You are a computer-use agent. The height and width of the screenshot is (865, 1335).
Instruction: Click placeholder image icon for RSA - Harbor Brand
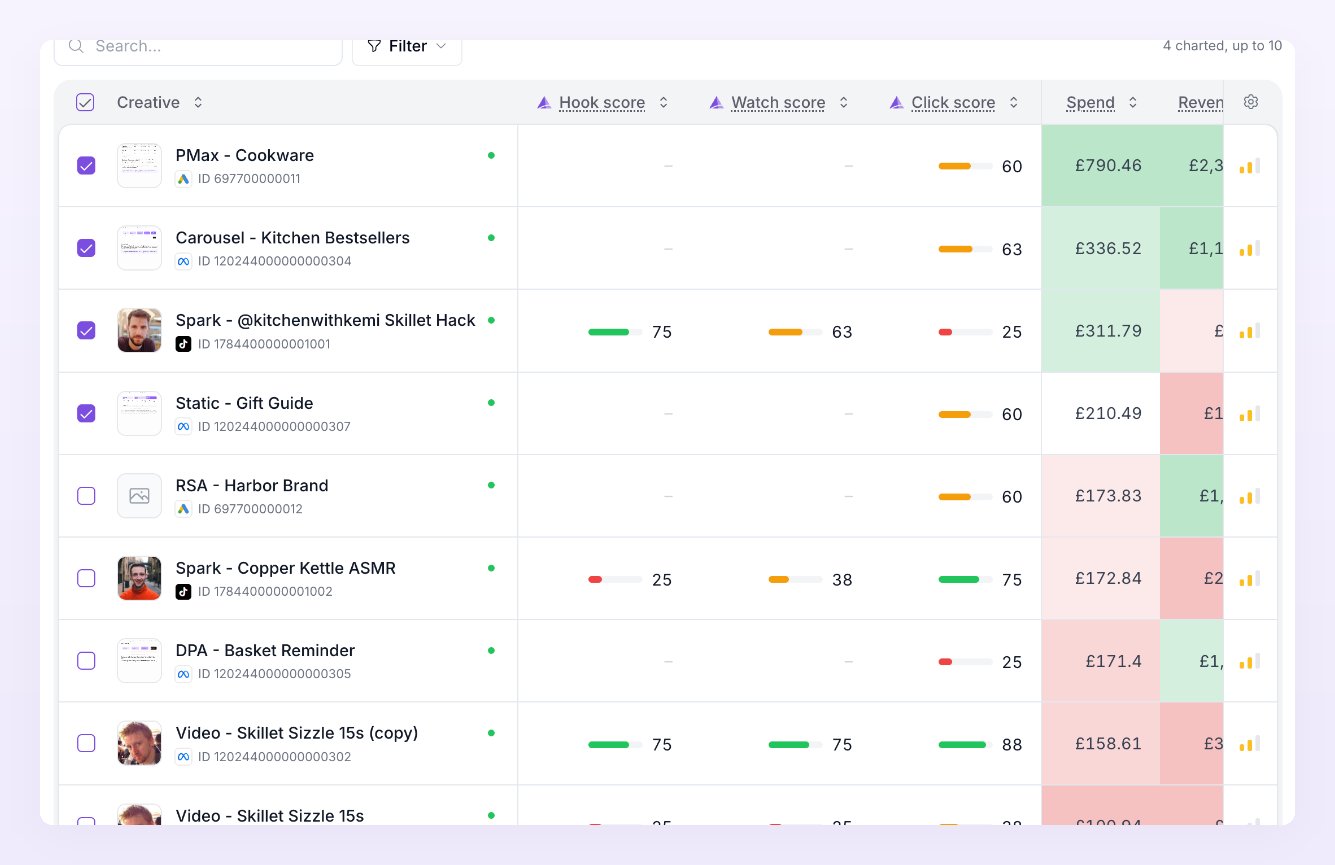pos(139,496)
